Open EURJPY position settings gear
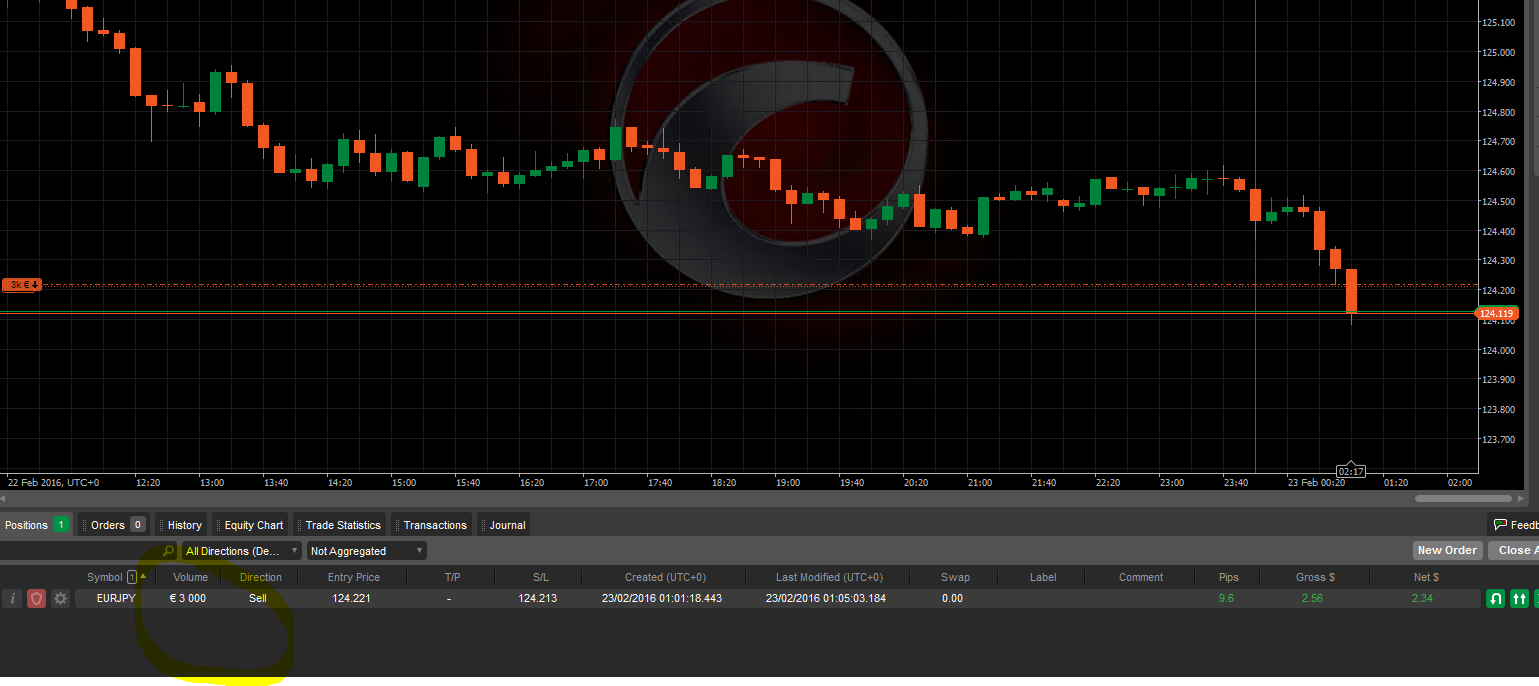Image resolution: width=1539 pixels, height=686 pixels. point(60,598)
